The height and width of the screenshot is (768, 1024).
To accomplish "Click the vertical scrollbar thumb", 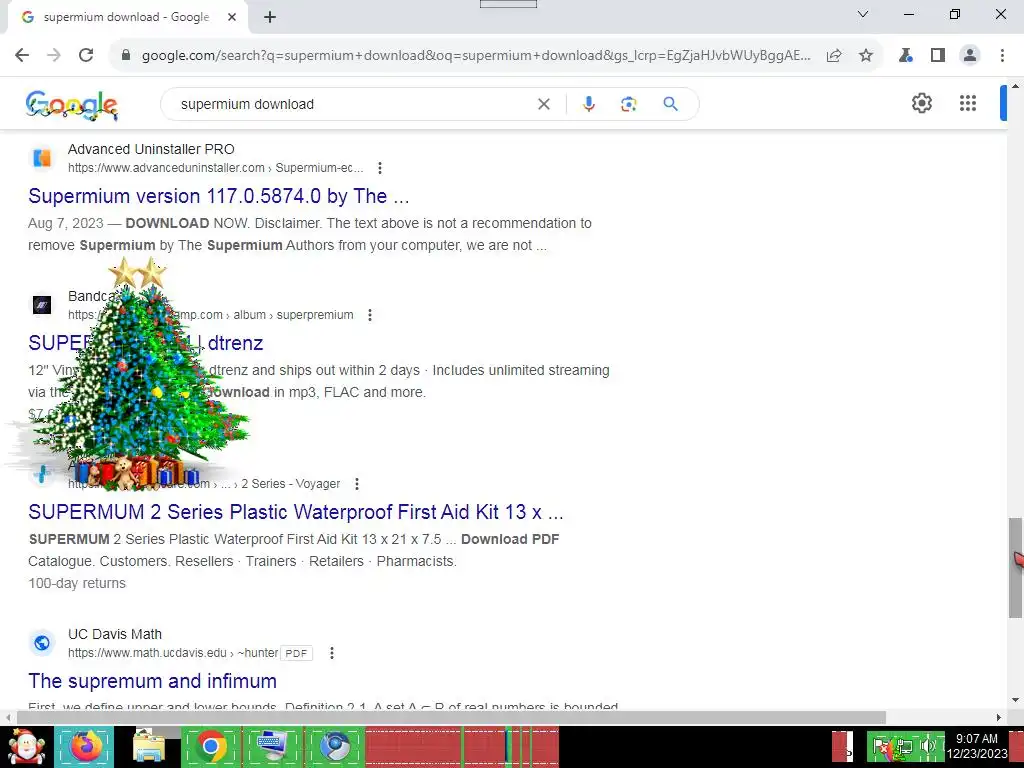I will [x=1015, y=567].
